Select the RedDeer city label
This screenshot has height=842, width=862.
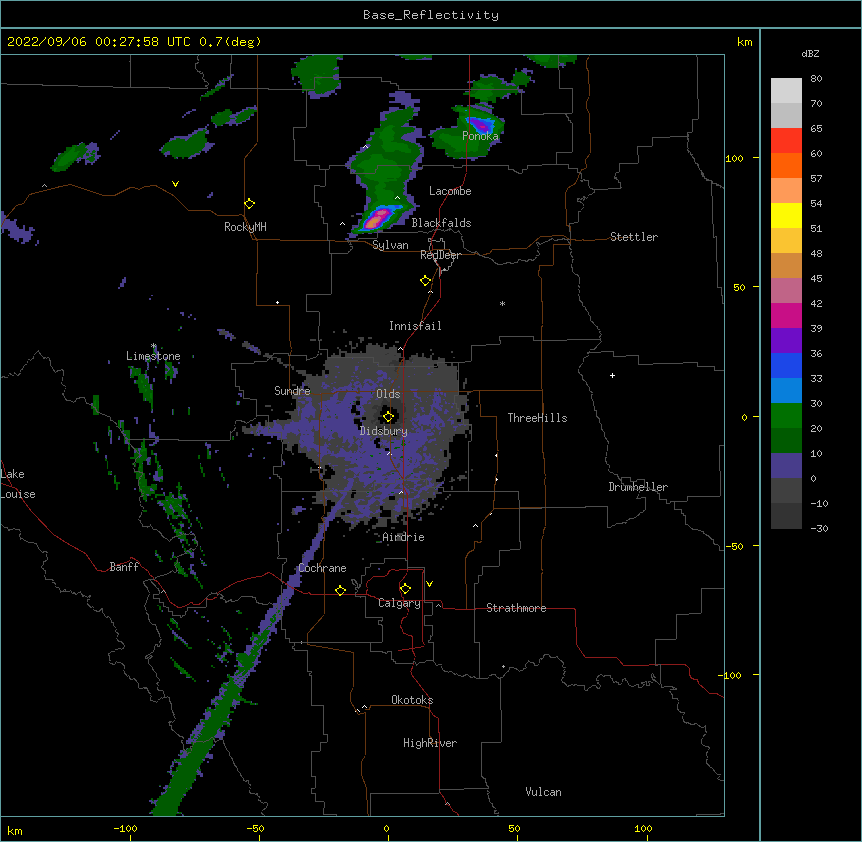440,255
